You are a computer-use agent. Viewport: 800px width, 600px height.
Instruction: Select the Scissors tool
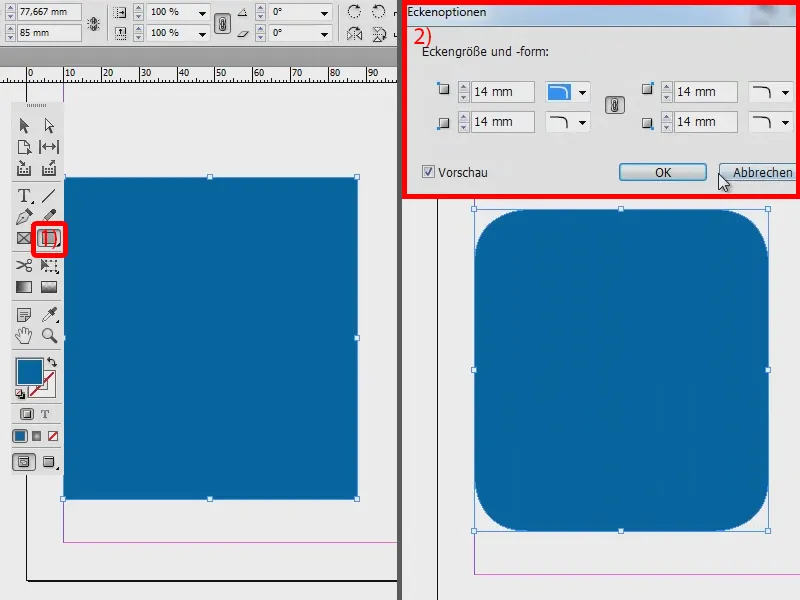(x=24, y=265)
